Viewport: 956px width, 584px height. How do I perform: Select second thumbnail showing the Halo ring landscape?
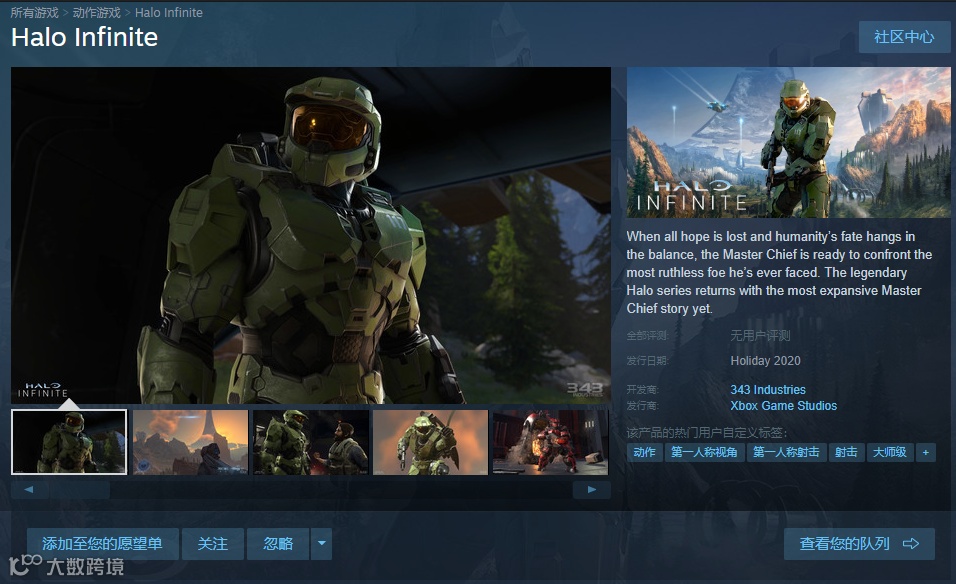190,442
